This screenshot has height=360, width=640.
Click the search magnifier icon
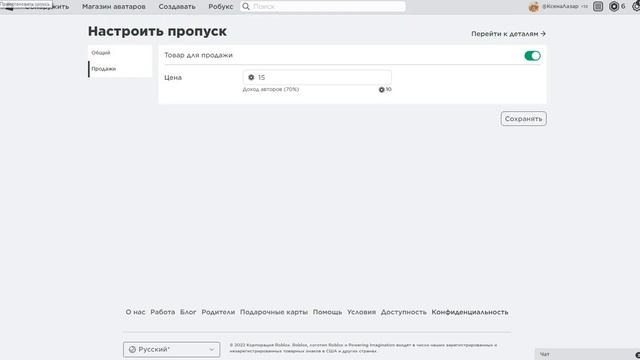pyautogui.click(x=246, y=7)
